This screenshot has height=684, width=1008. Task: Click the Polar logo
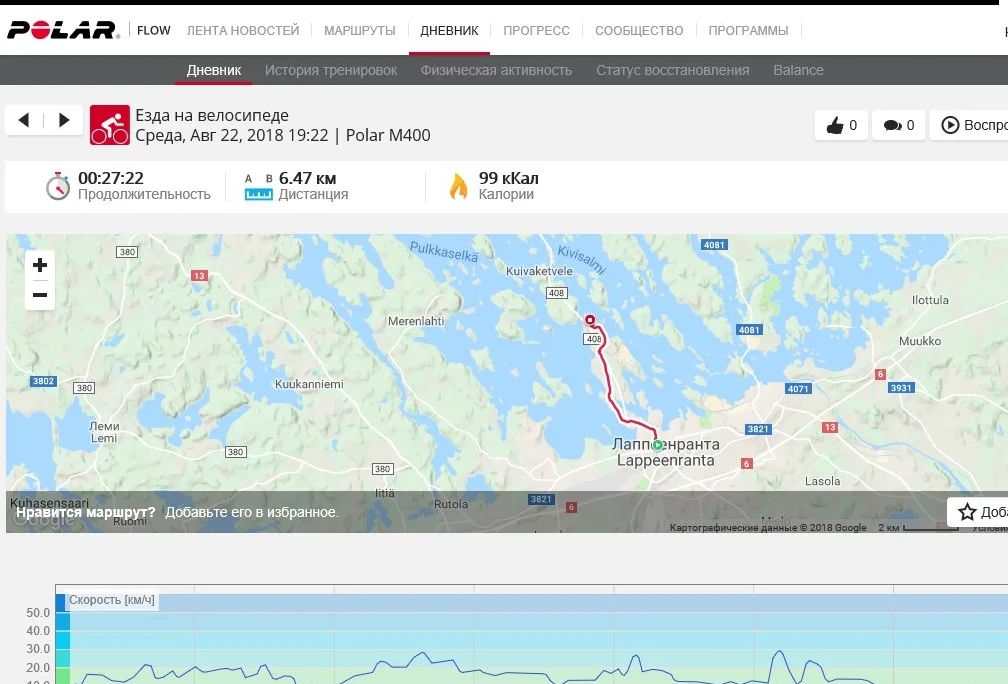click(x=63, y=30)
